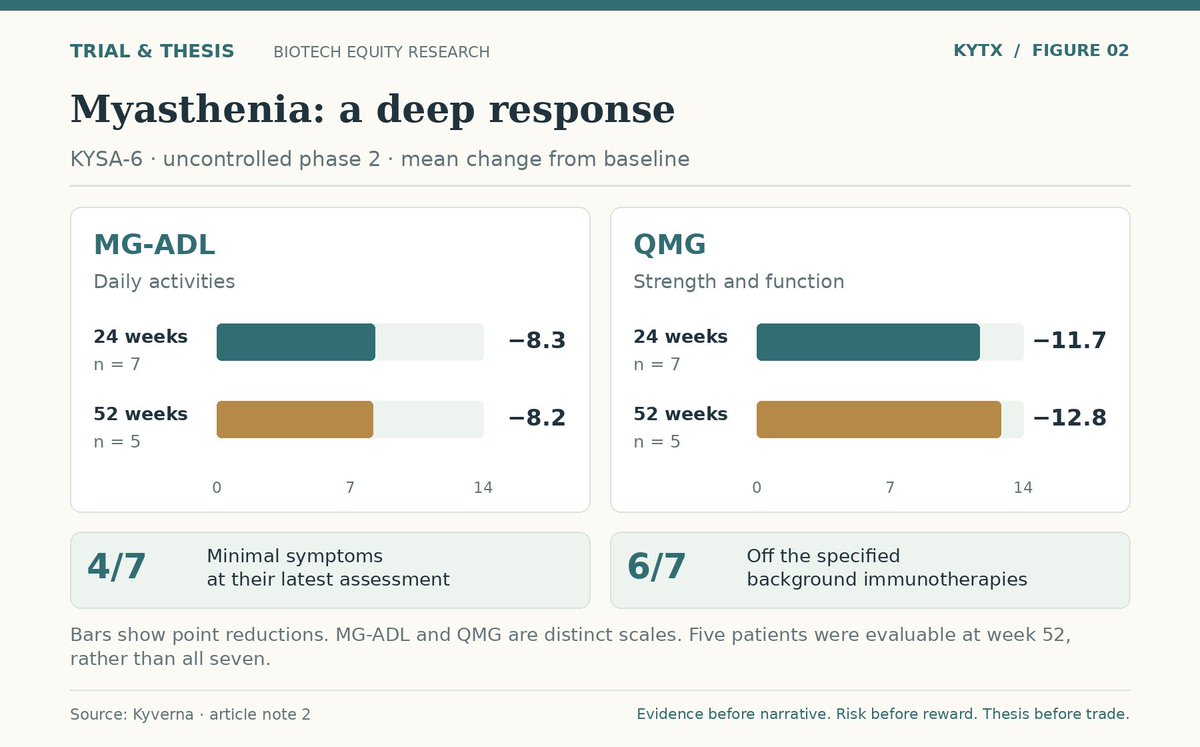The image size is (1200, 747).
Task: Click the QMG card title
Action: coord(670,245)
